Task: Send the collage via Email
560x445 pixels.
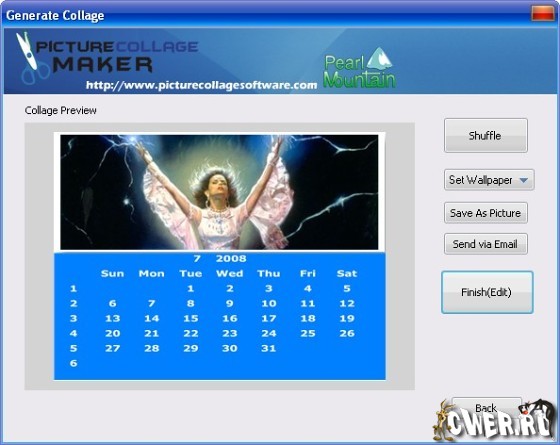Action: 485,244
